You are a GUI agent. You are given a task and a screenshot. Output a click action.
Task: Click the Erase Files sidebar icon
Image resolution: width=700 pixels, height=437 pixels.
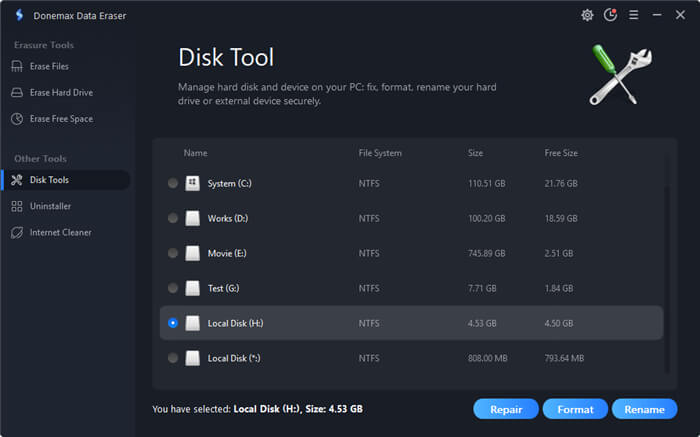[x=17, y=67]
